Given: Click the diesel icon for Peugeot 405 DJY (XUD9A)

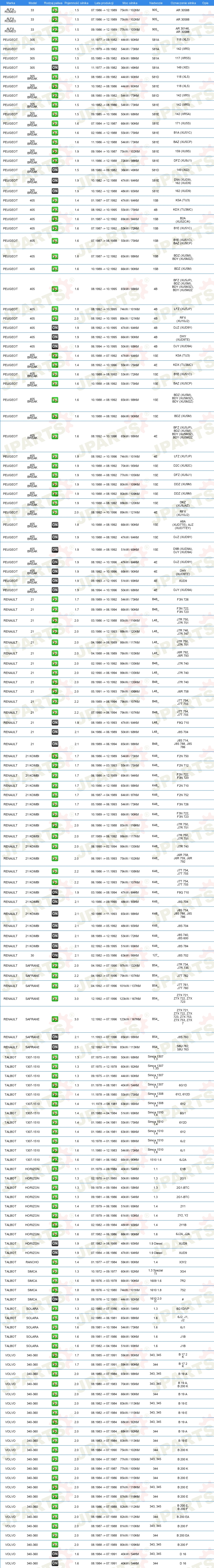Looking at the screenshot, I should pos(55,346).
